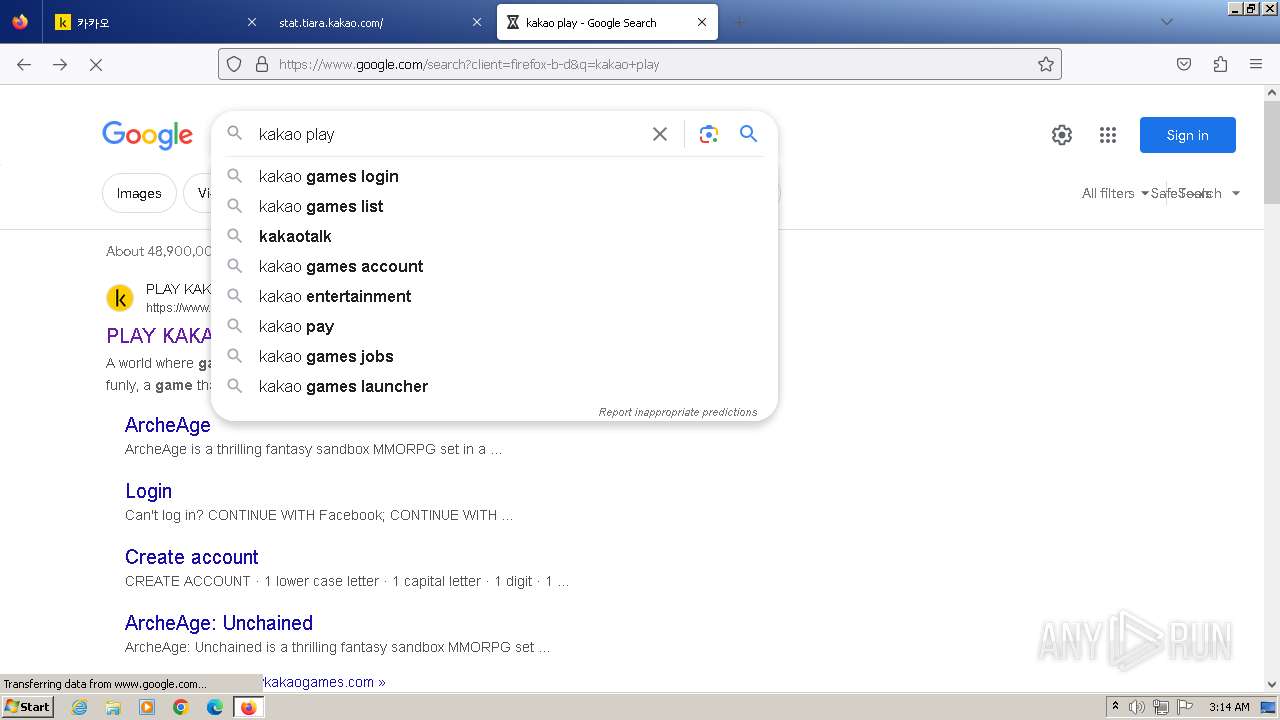Click the Action Center flag icon
The width and height of the screenshot is (1280, 720).
tap(1184, 707)
